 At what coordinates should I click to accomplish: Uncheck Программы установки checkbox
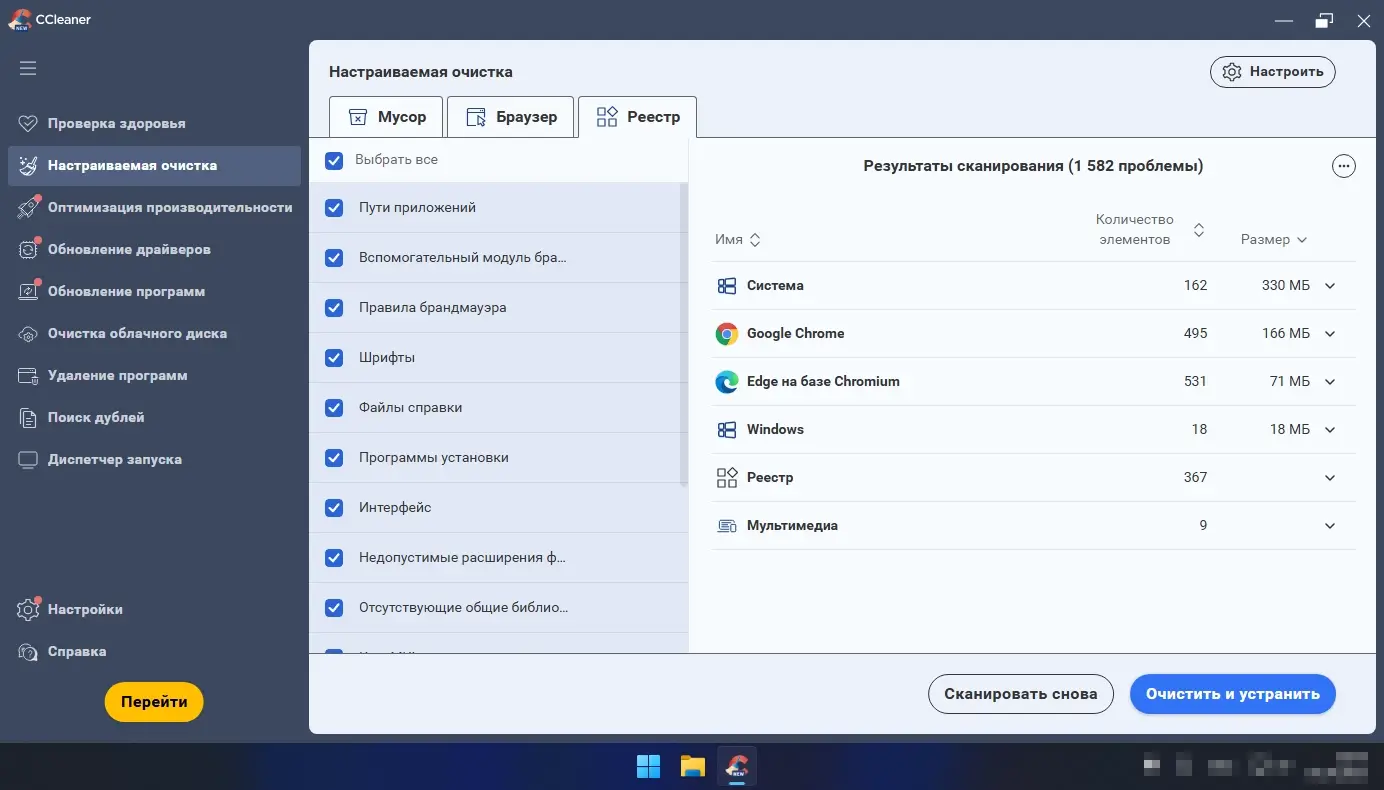pos(334,458)
